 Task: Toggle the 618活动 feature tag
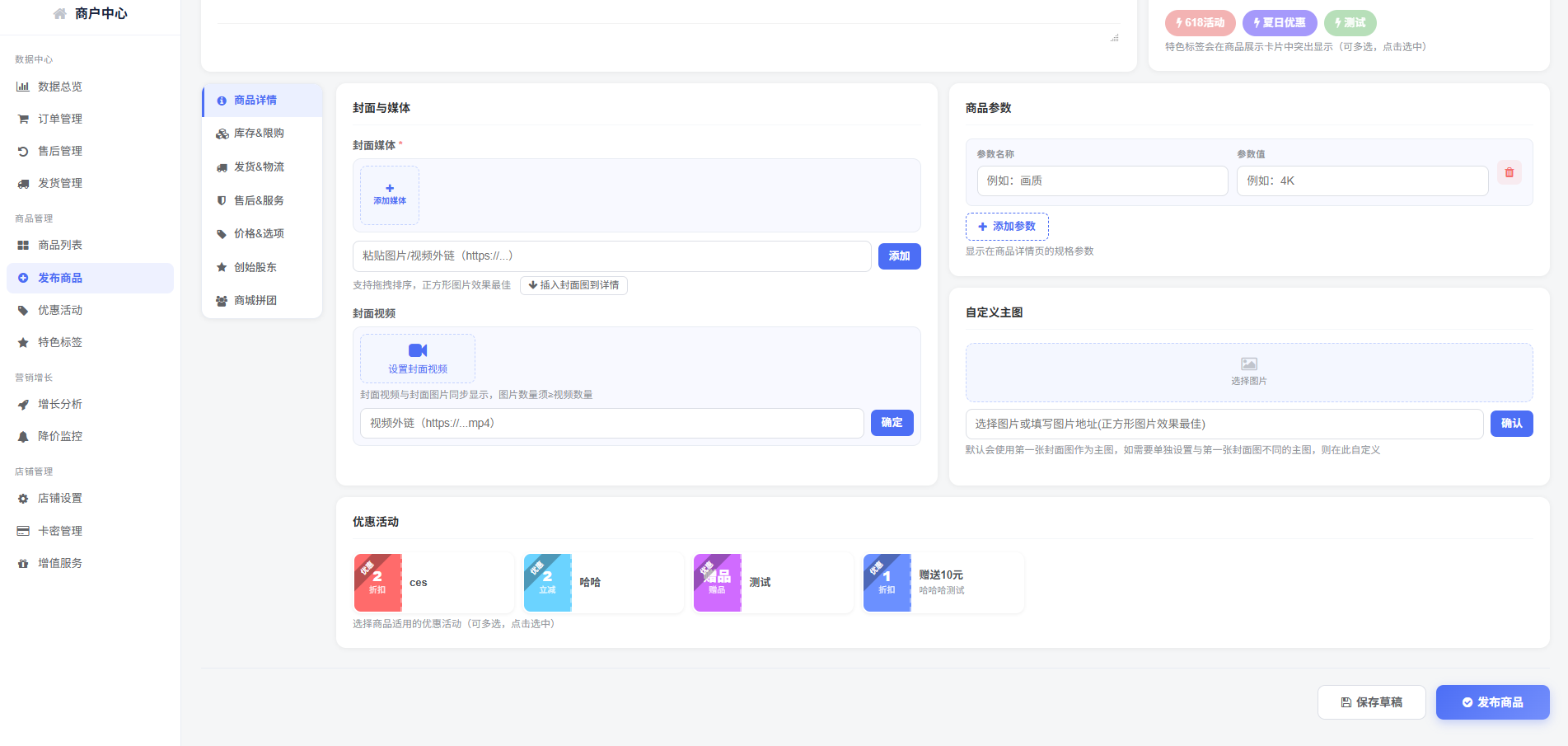click(1200, 23)
